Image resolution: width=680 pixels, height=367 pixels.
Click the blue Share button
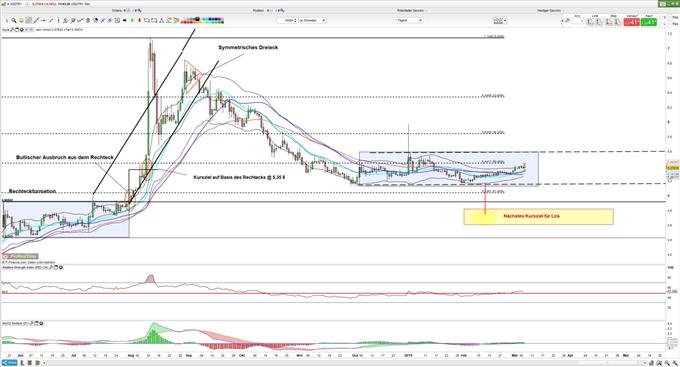9,362
